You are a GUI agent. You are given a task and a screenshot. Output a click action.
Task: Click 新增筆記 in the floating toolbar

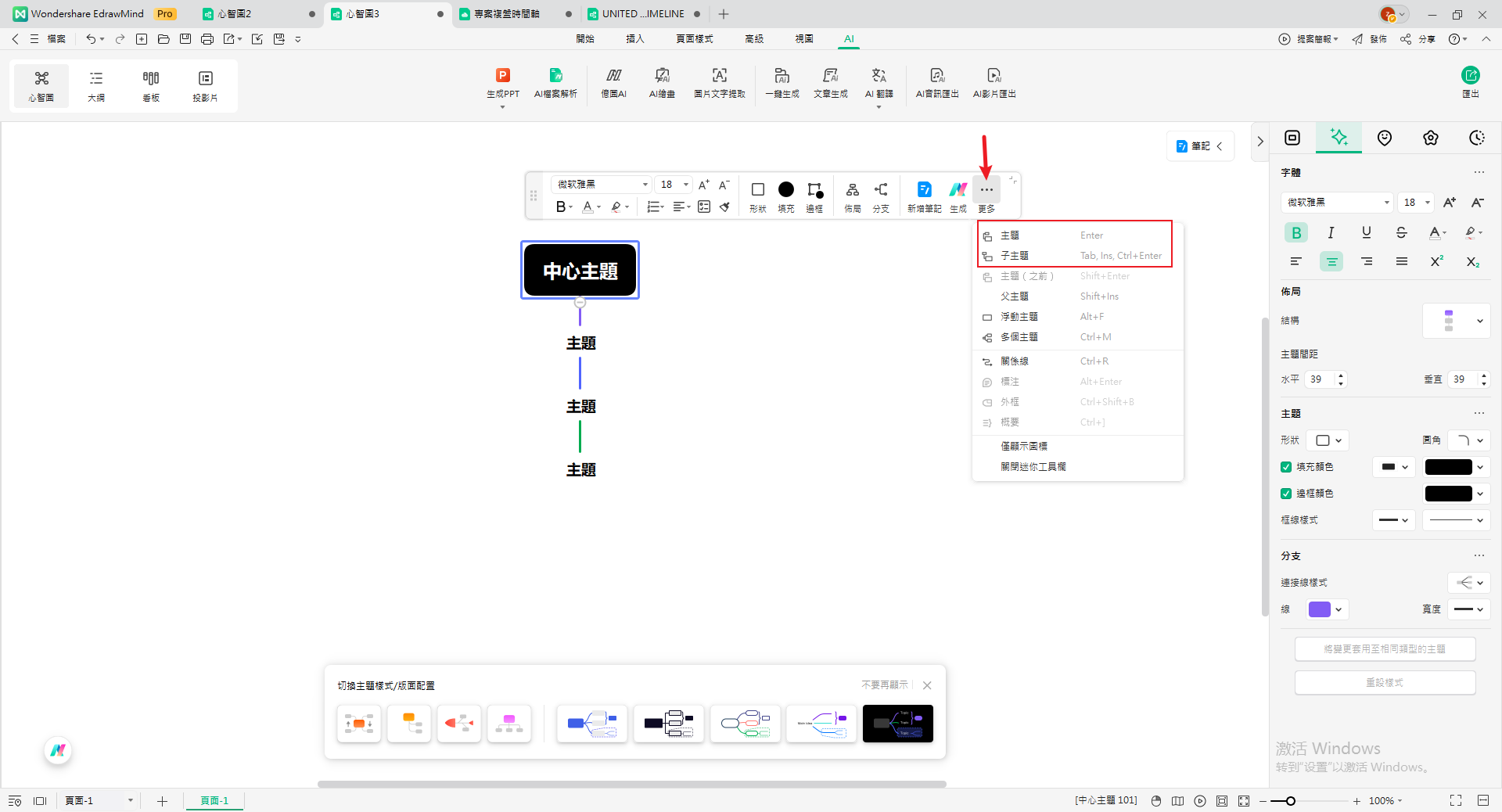[924, 190]
